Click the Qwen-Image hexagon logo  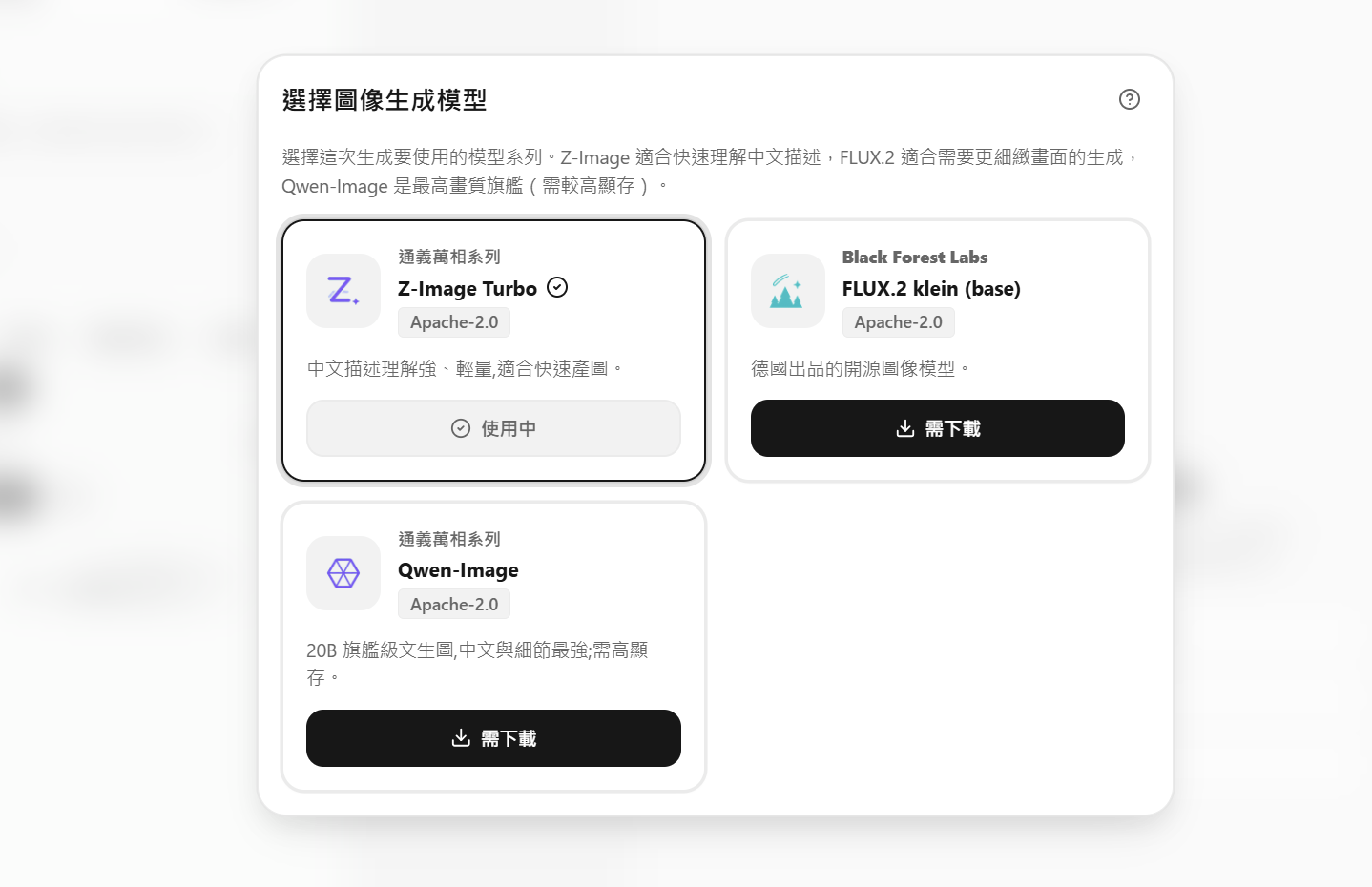click(343, 573)
